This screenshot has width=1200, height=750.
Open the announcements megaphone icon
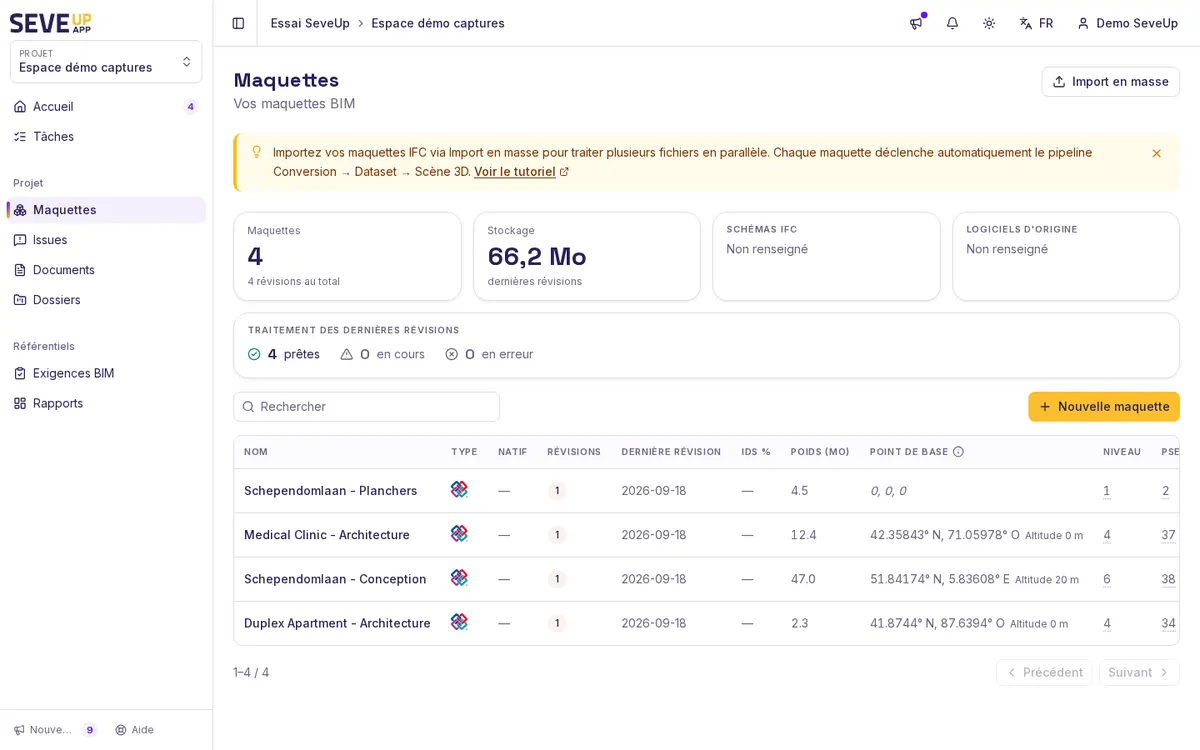[916, 23]
